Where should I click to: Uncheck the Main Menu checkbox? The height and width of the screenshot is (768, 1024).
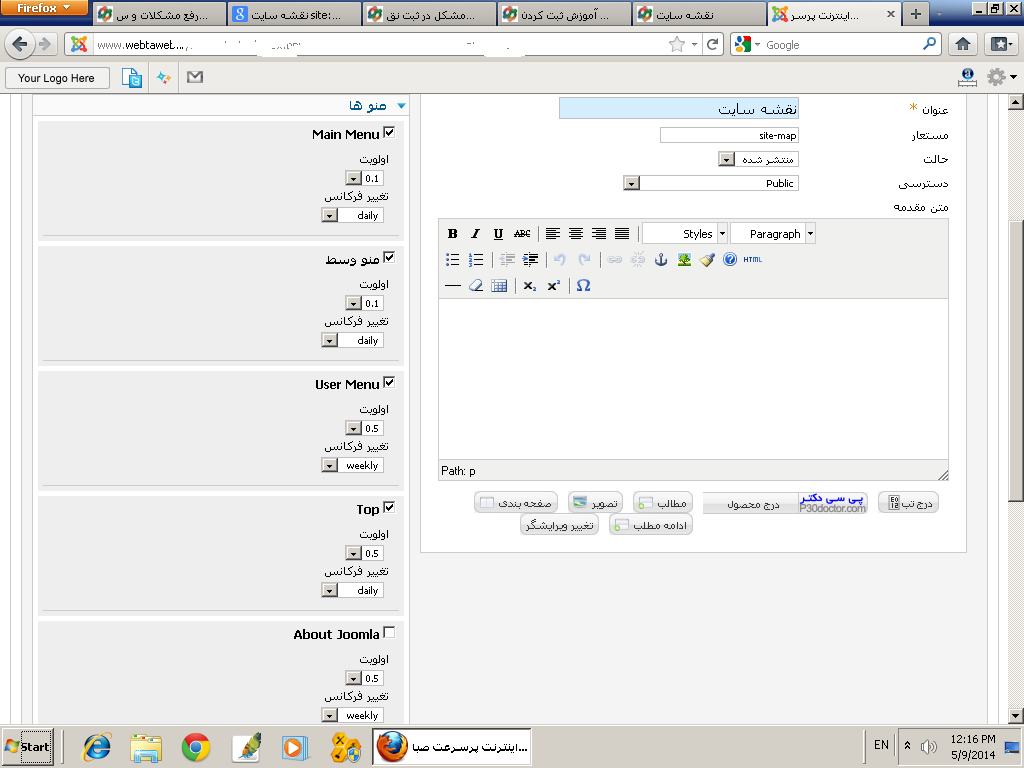point(389,133)
